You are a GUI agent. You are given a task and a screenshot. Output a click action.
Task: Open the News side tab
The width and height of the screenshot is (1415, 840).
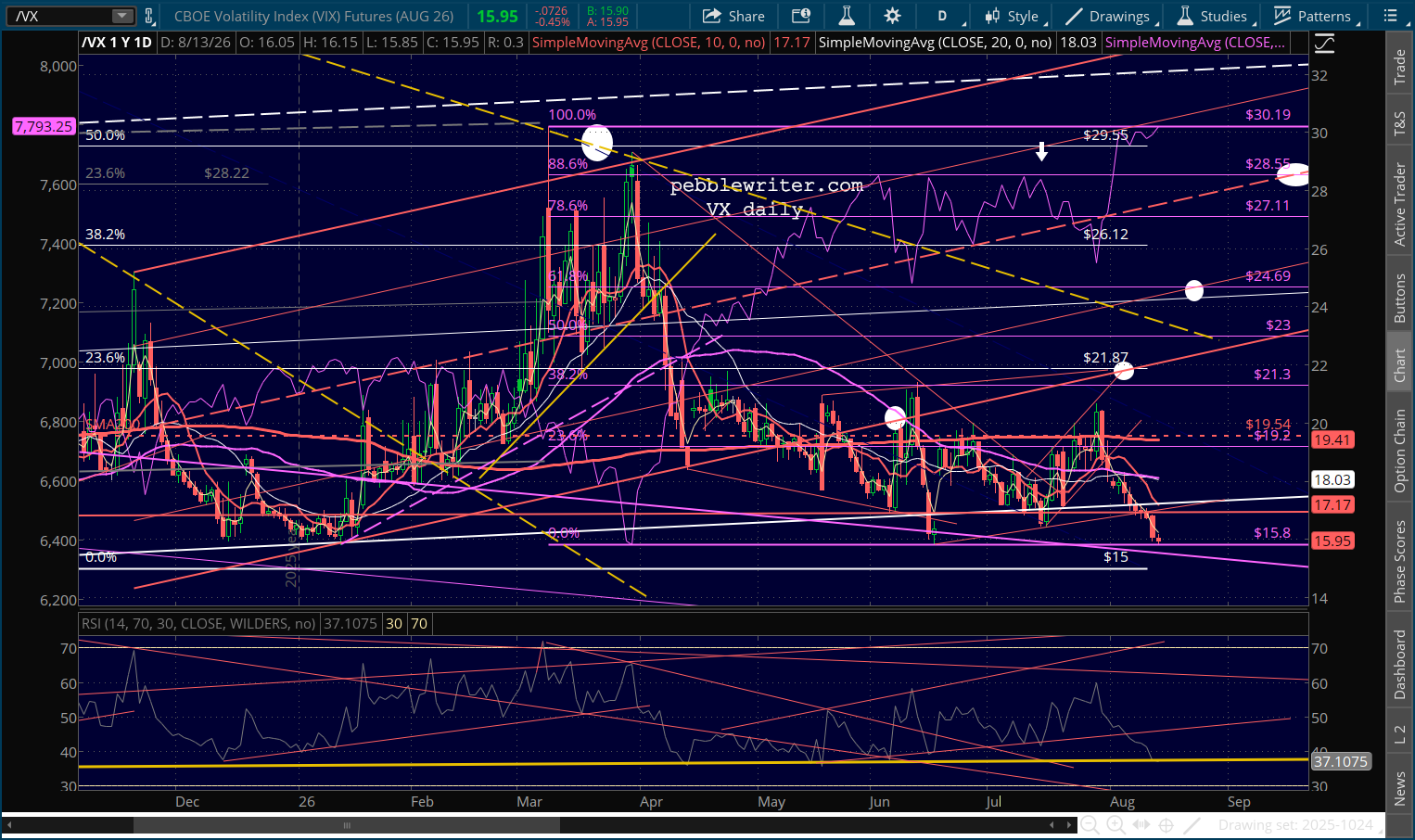click(1400, 788)
